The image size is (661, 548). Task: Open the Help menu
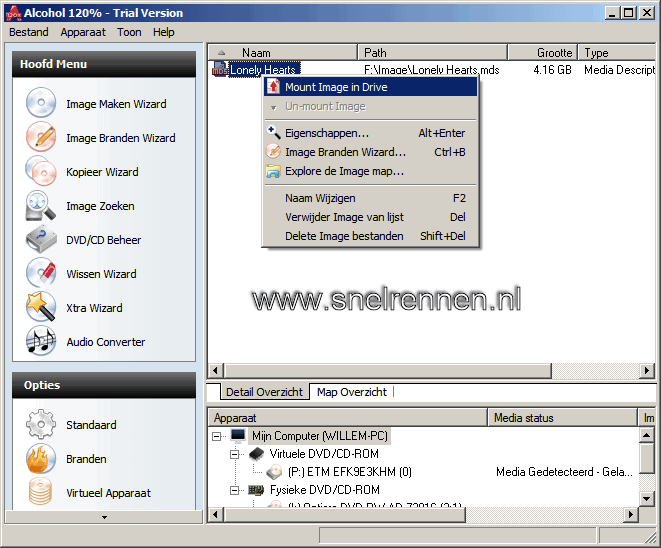(x=164, y=32)
